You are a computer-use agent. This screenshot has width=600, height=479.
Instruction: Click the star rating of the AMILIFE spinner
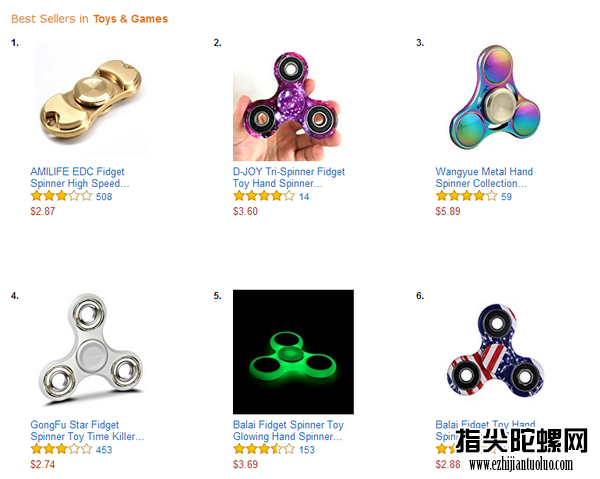tap(61, 196)
